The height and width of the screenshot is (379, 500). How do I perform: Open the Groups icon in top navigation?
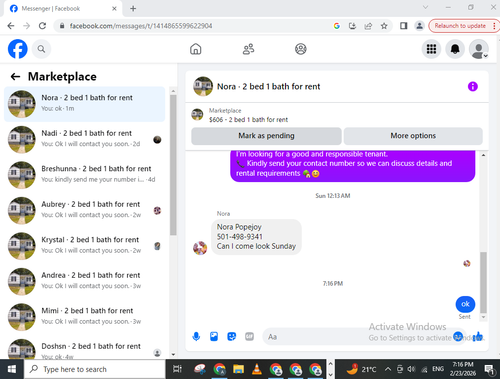click(x=301, y=49)
